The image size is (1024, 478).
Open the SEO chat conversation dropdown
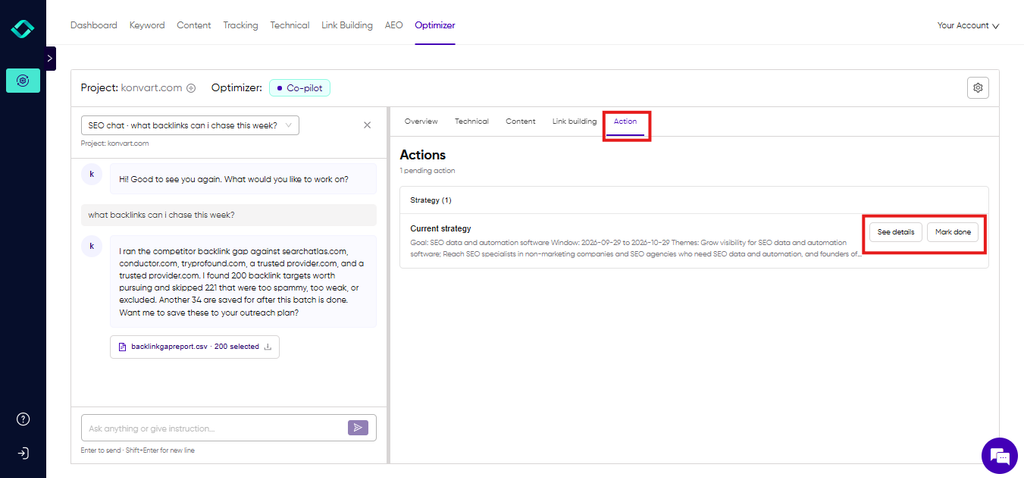(190, 125)
